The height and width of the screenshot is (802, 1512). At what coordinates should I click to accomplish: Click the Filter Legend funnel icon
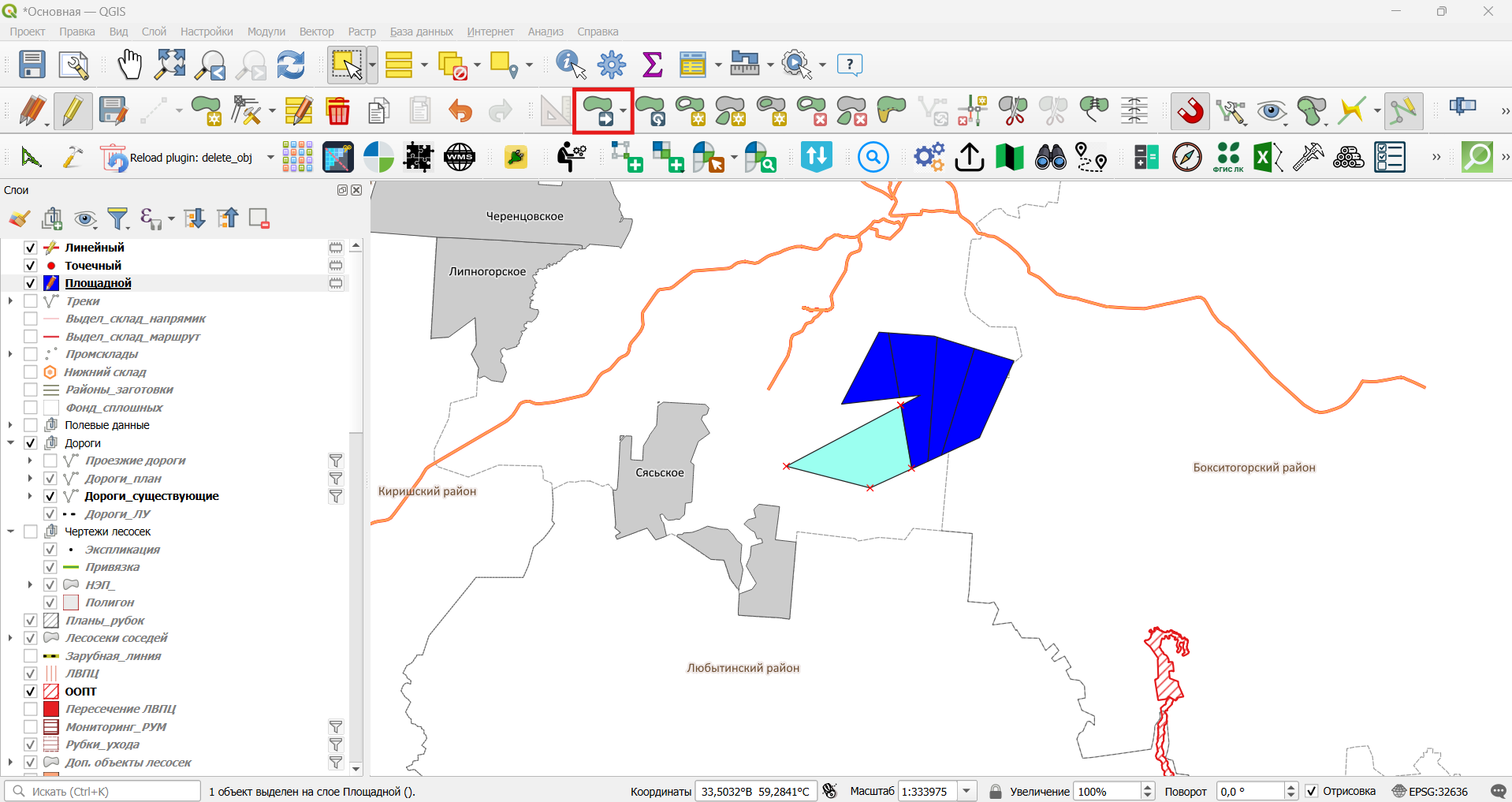click(x=118, y=218)
